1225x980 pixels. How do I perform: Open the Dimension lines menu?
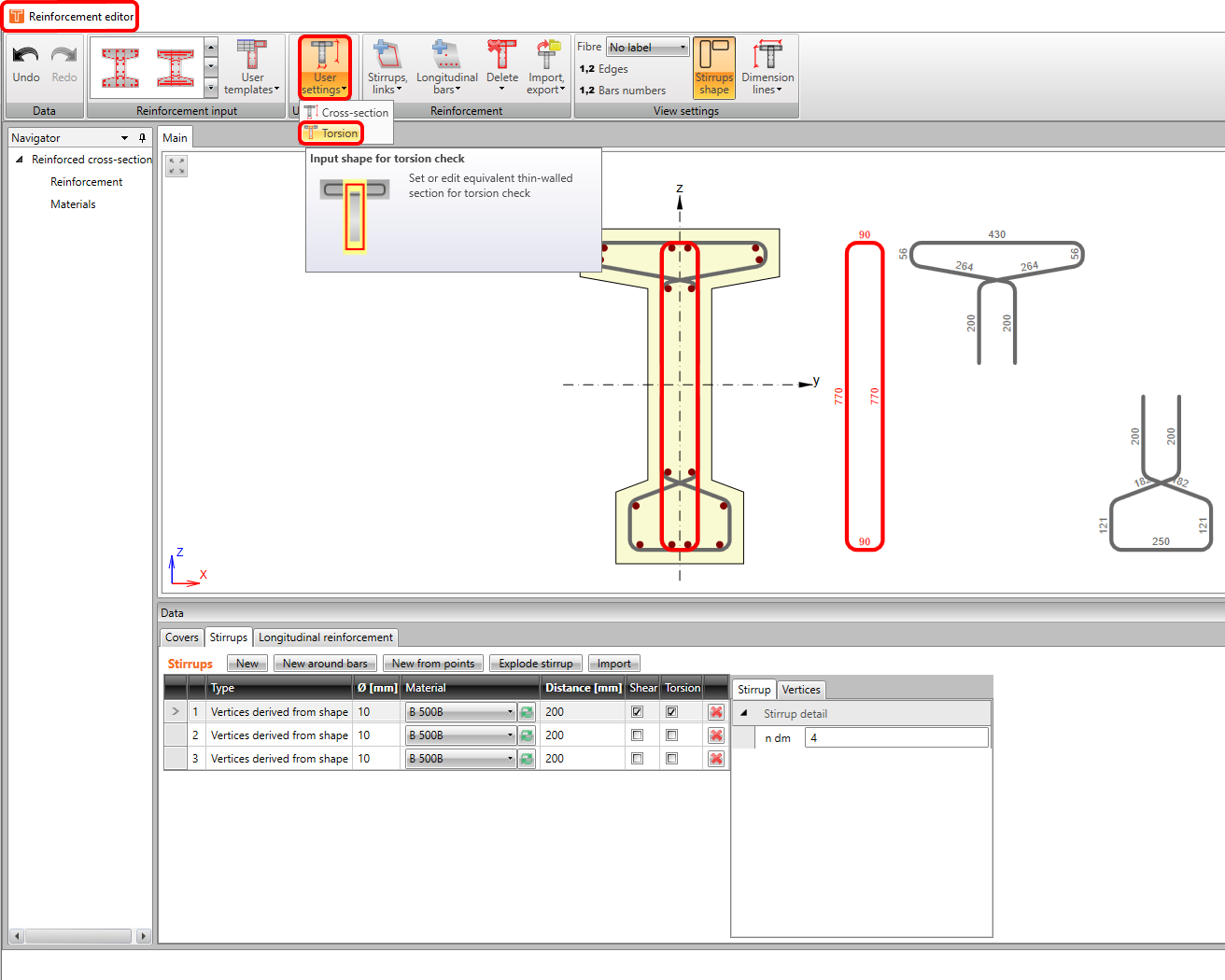pos(767,67)
